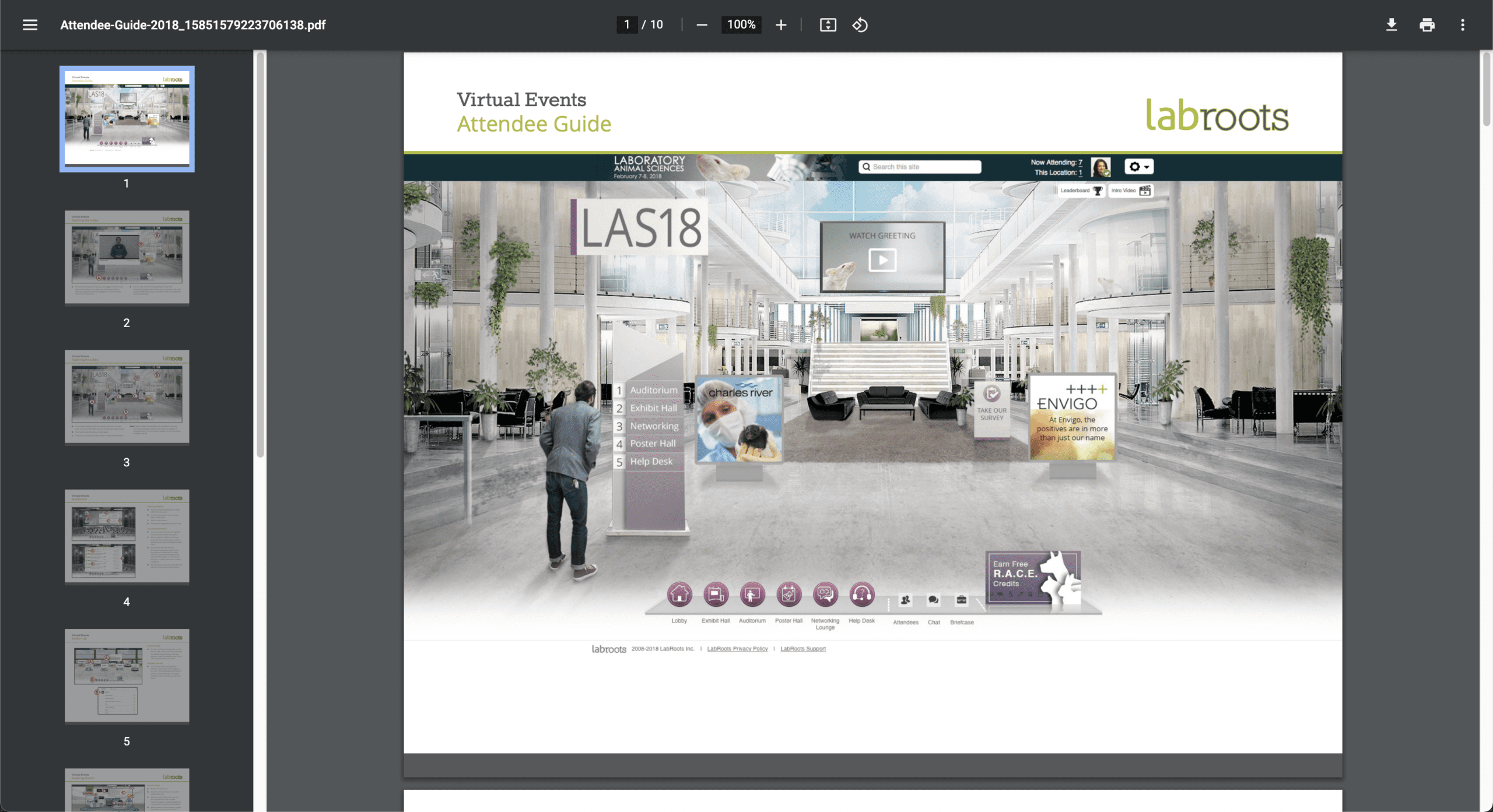Click the thumbnail sidebar scrollbar
Viewport: 1493px width, 812px height.
(x=261, y=254)
